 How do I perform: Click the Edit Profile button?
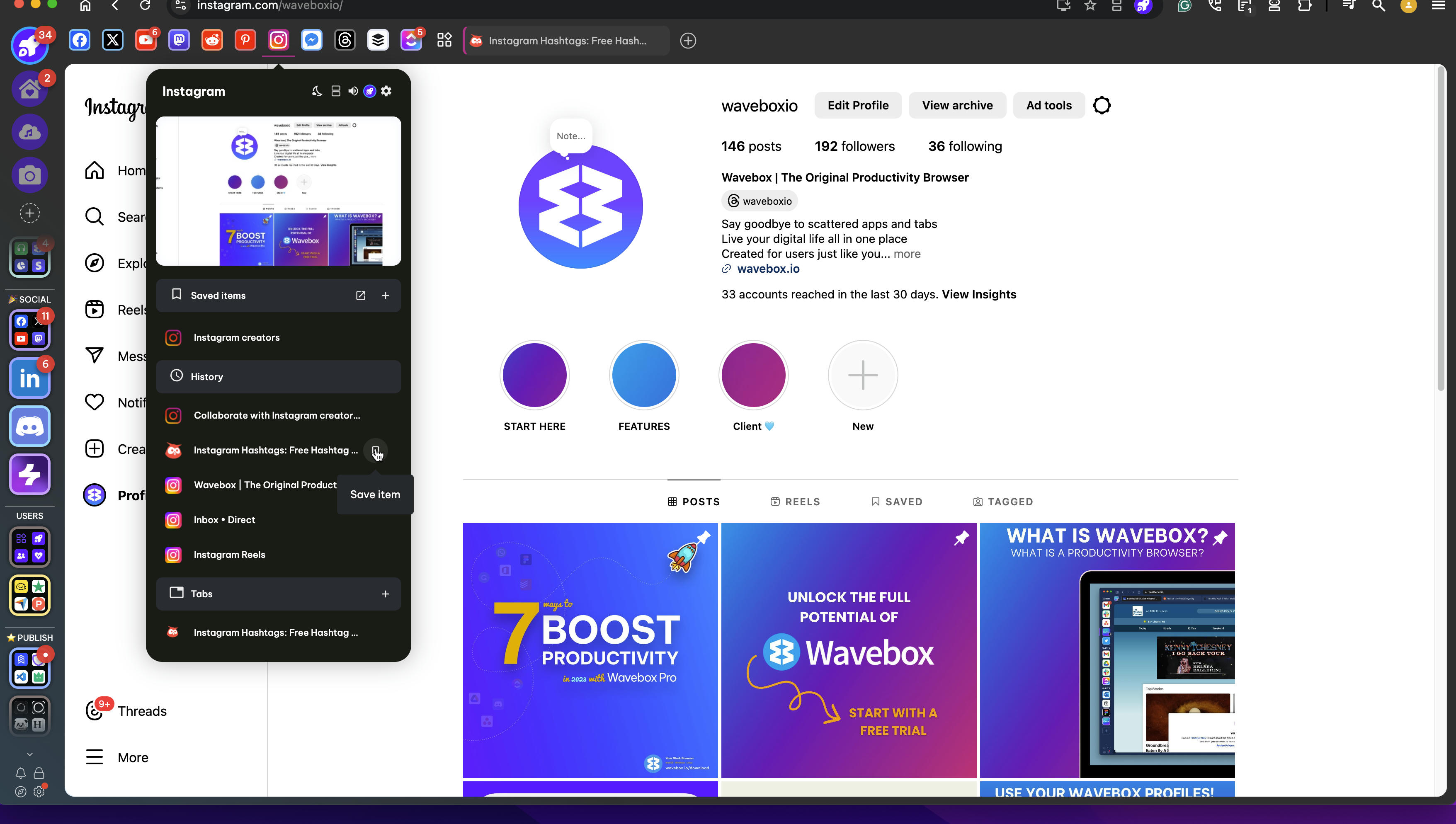[x=858, y=105]
